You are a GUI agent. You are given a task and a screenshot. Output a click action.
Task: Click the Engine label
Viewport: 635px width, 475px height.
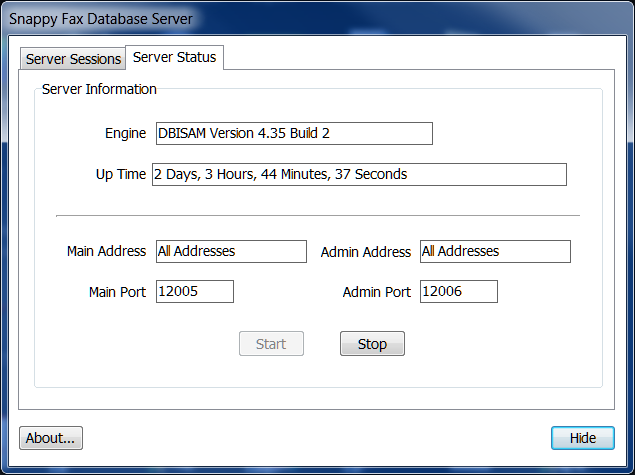coord(126,133)
